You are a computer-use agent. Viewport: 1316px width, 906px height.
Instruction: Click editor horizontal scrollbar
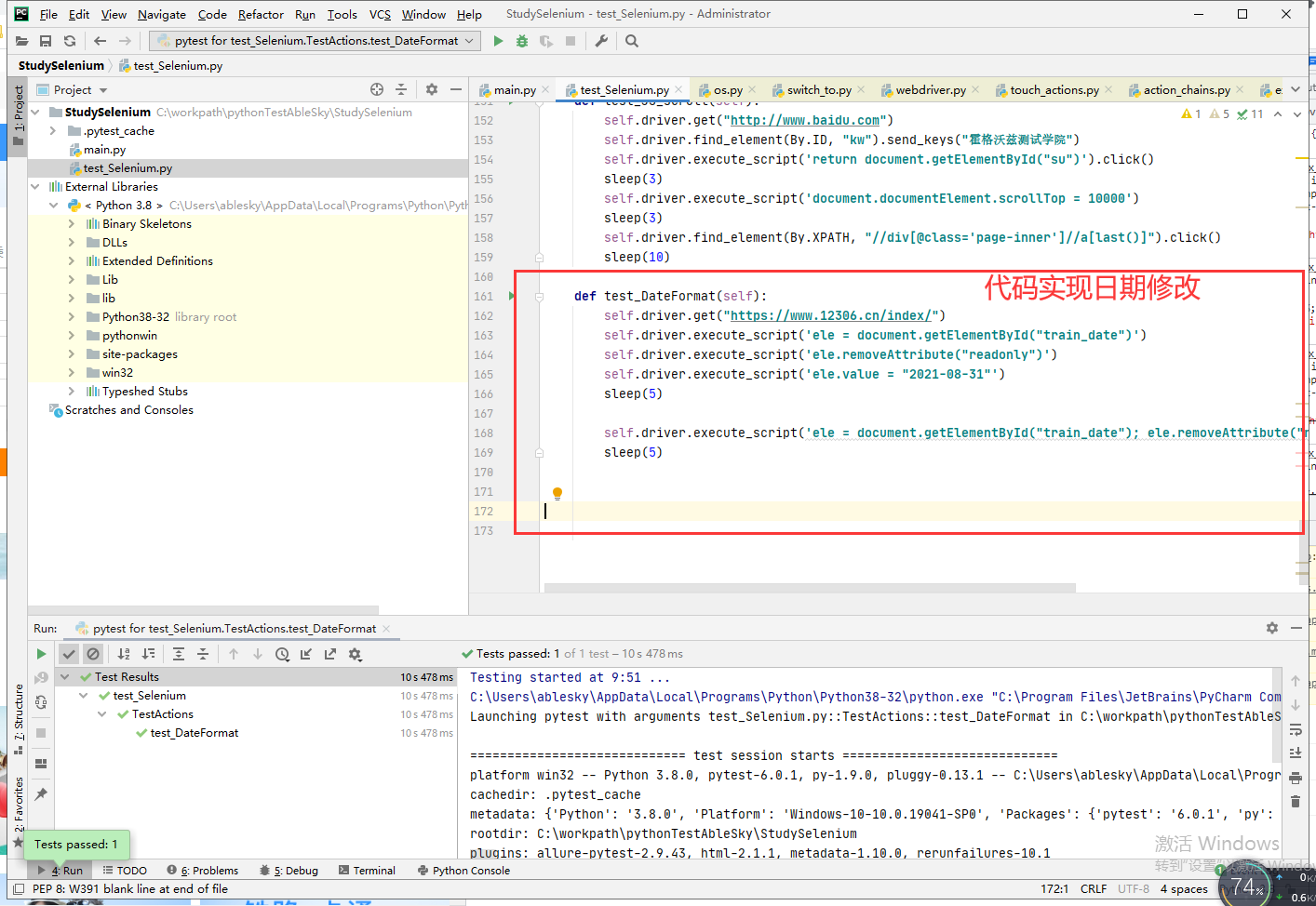coord(810,588)
